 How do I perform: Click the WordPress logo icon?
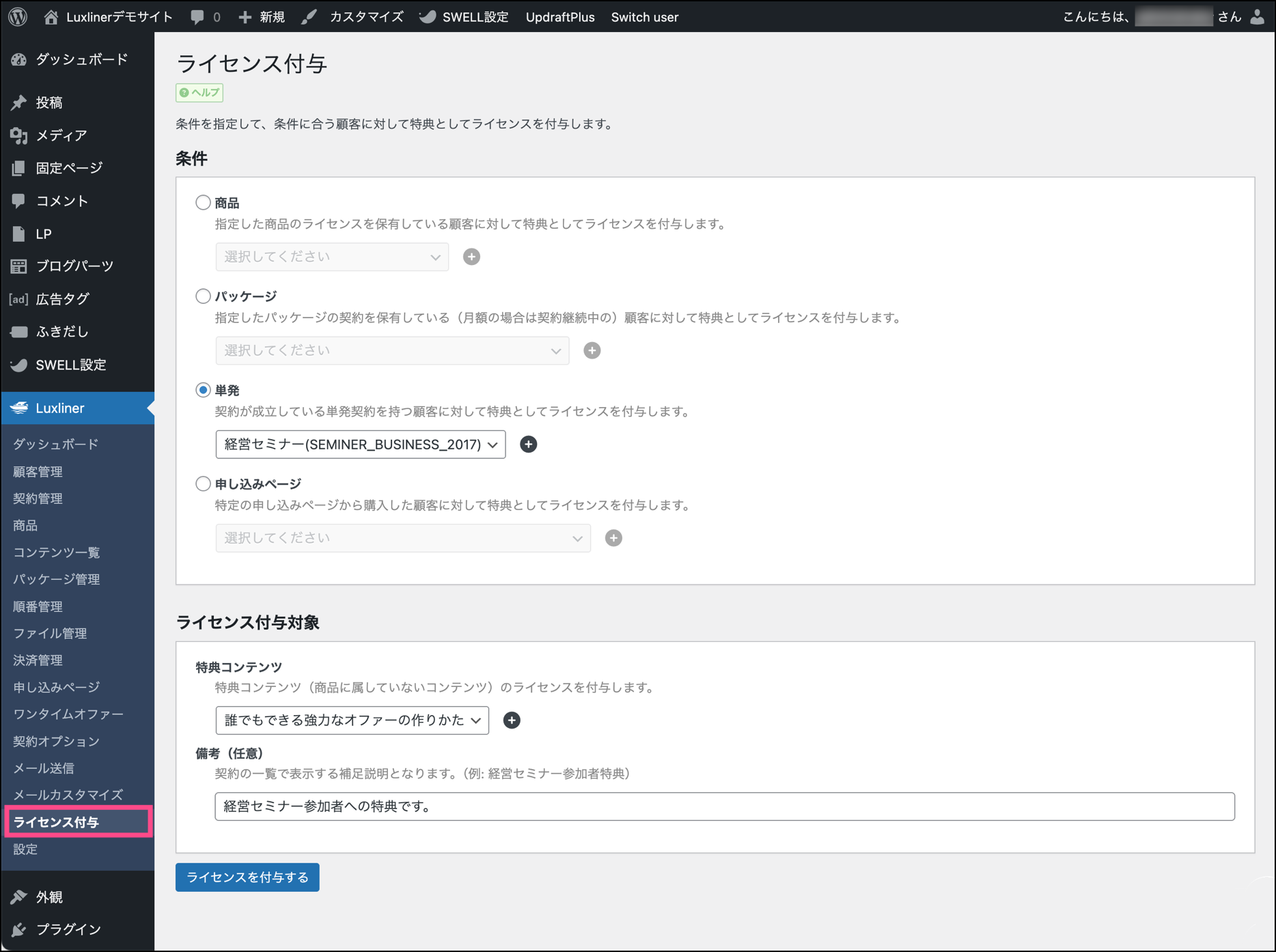(18, 17)
